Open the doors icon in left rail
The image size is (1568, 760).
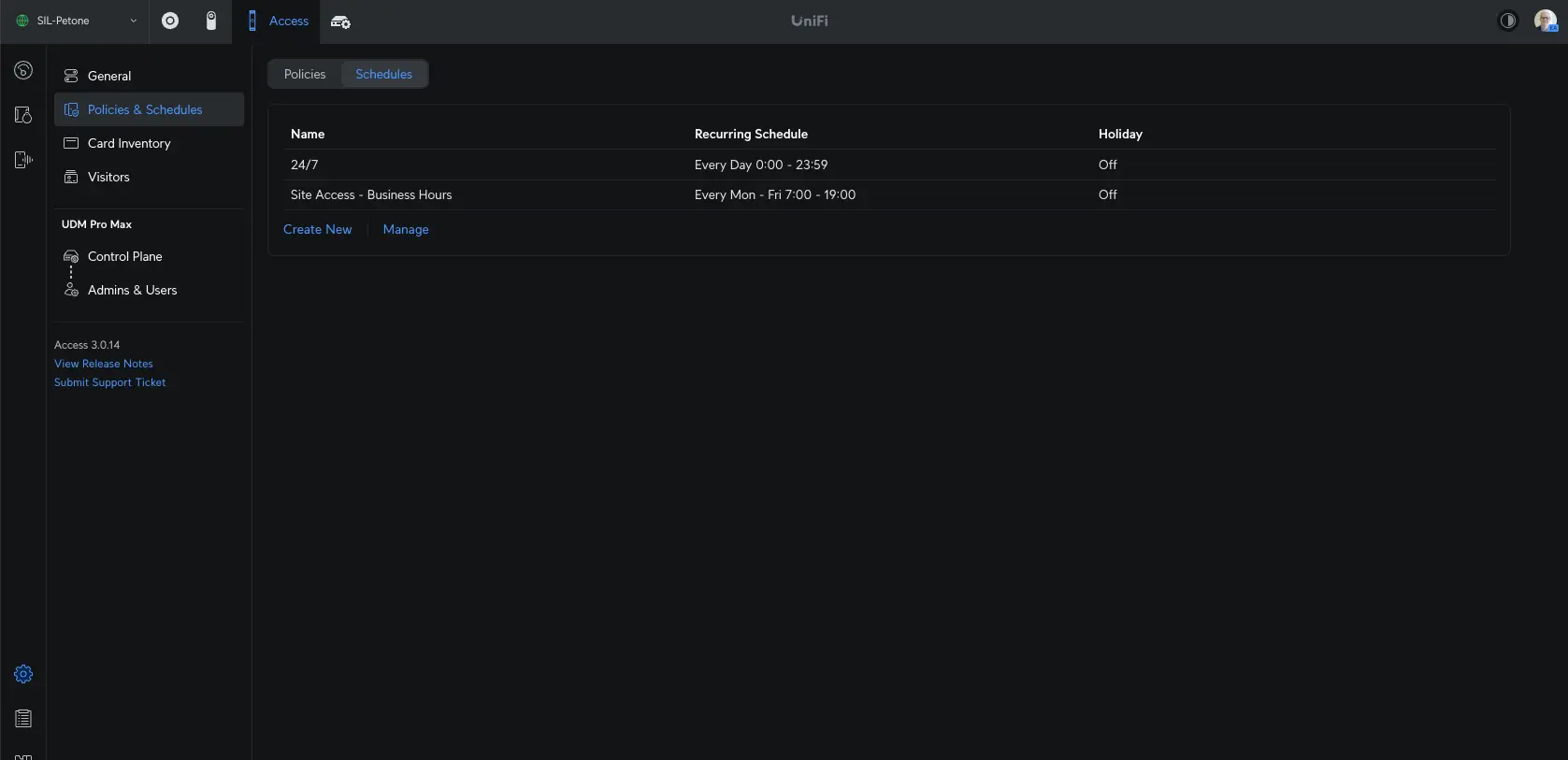[23, 115]
